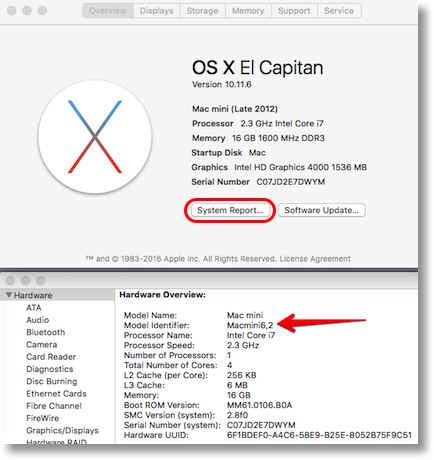Click the OS X El Capitan logo
Image resolution: width=434 pixels, height=460 pixels.
tap(95, 137)
